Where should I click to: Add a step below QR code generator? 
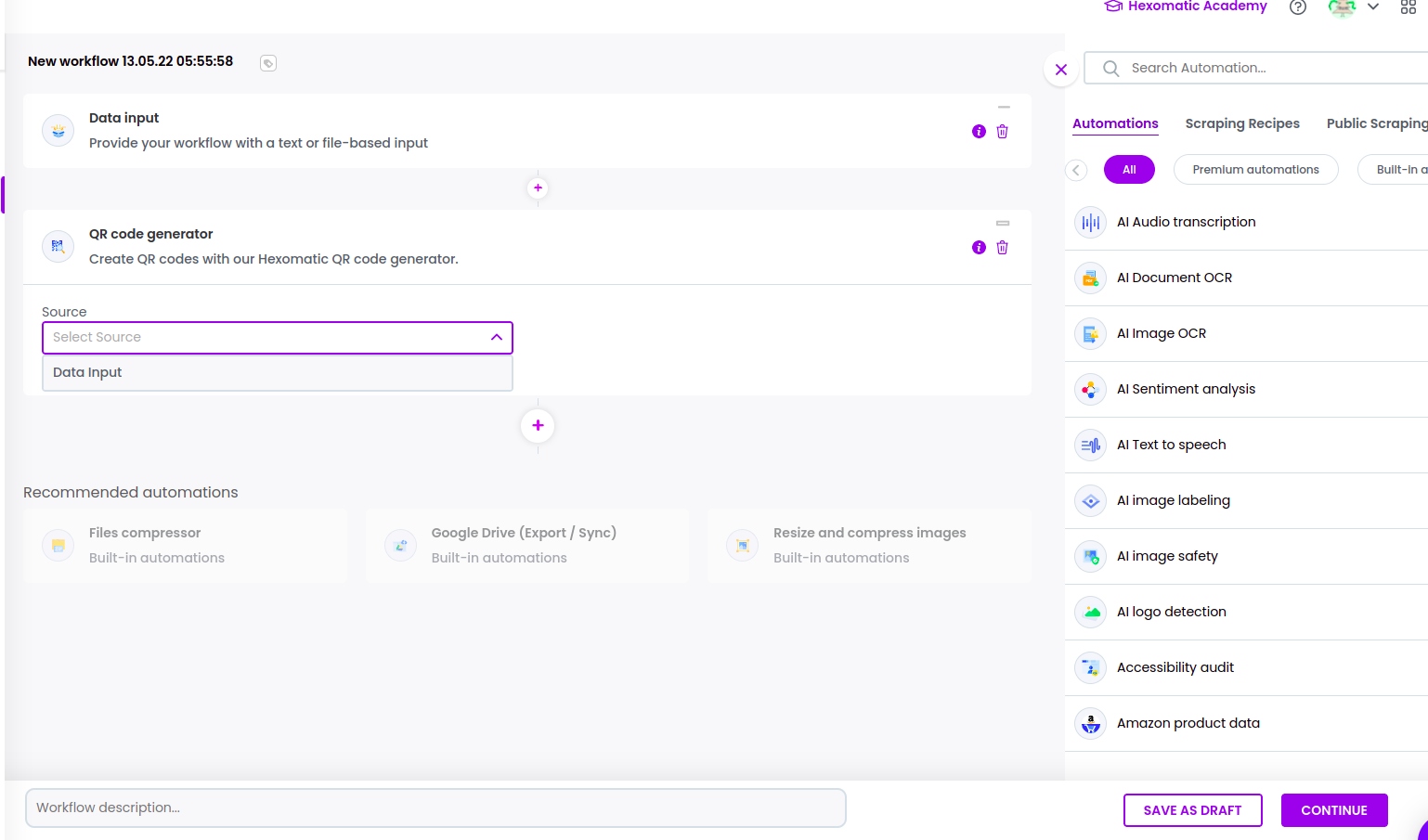click(538, 425)
